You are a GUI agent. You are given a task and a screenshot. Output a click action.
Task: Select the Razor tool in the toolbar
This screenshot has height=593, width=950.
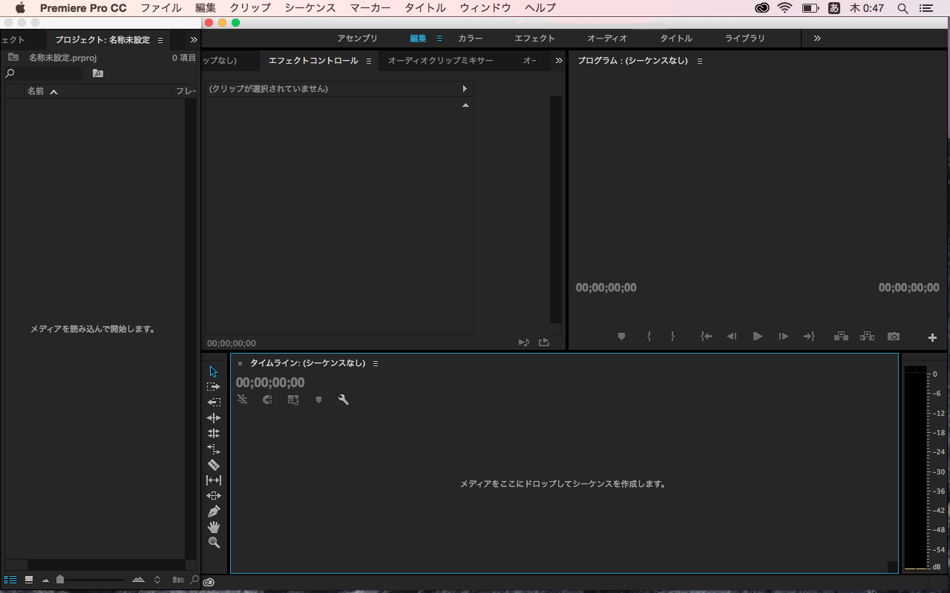click(x=213, y=465)
